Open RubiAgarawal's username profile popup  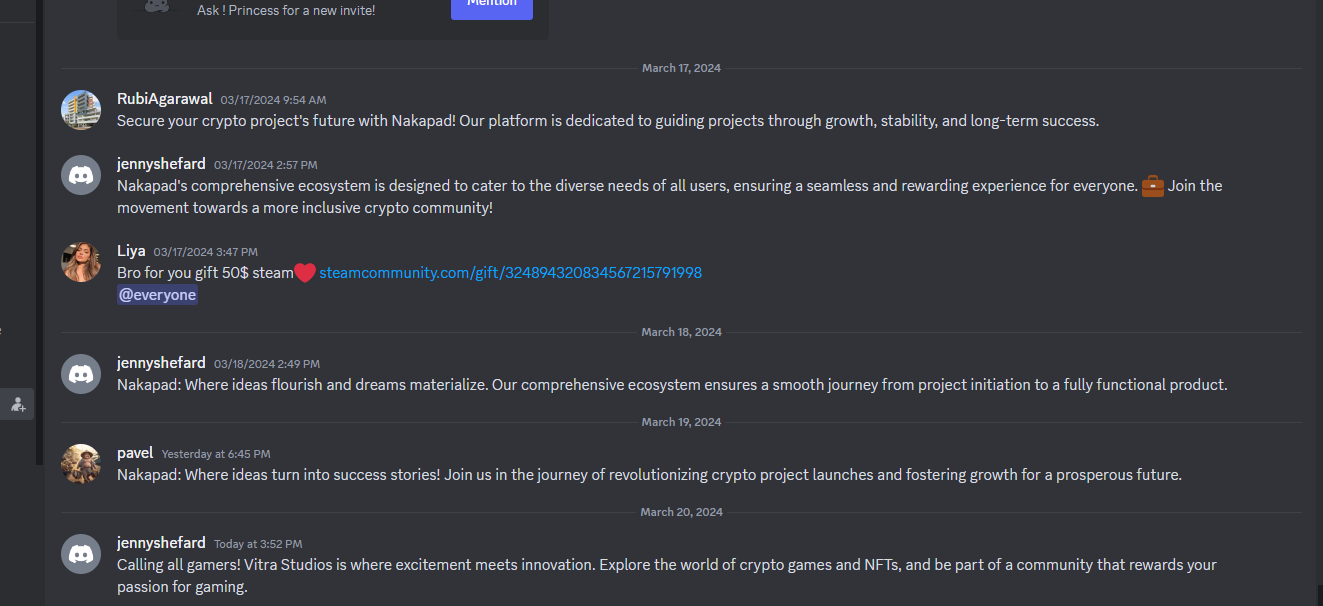(x=165, y=99)
